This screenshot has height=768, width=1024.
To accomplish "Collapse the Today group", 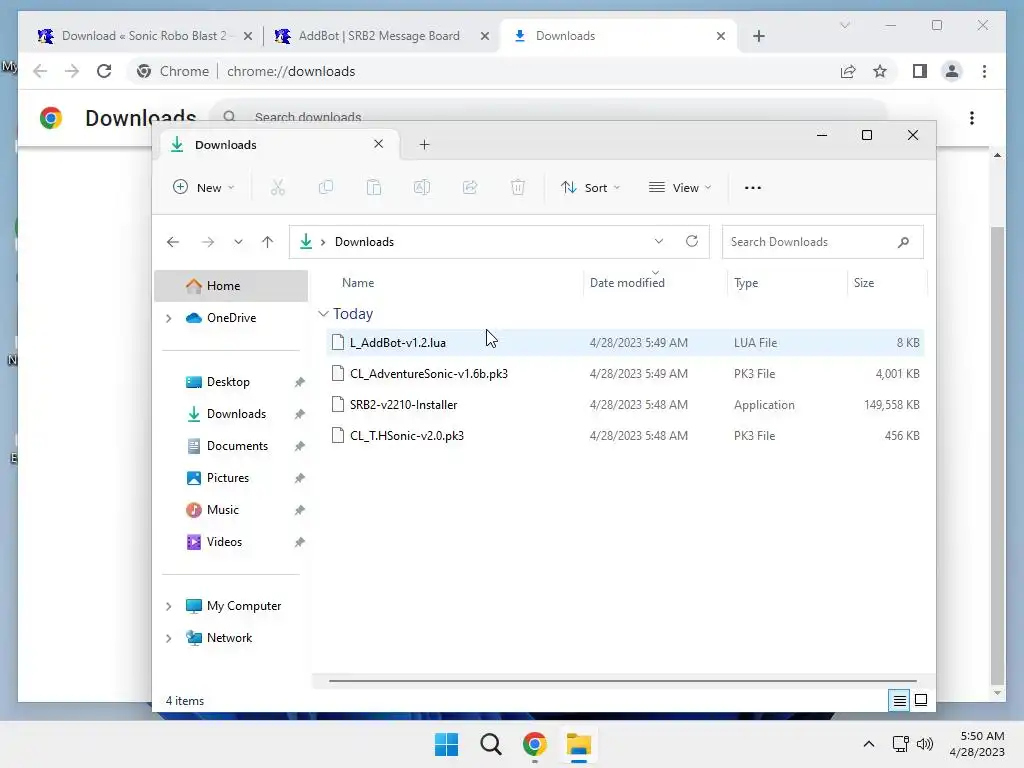I will click(323, 314).
